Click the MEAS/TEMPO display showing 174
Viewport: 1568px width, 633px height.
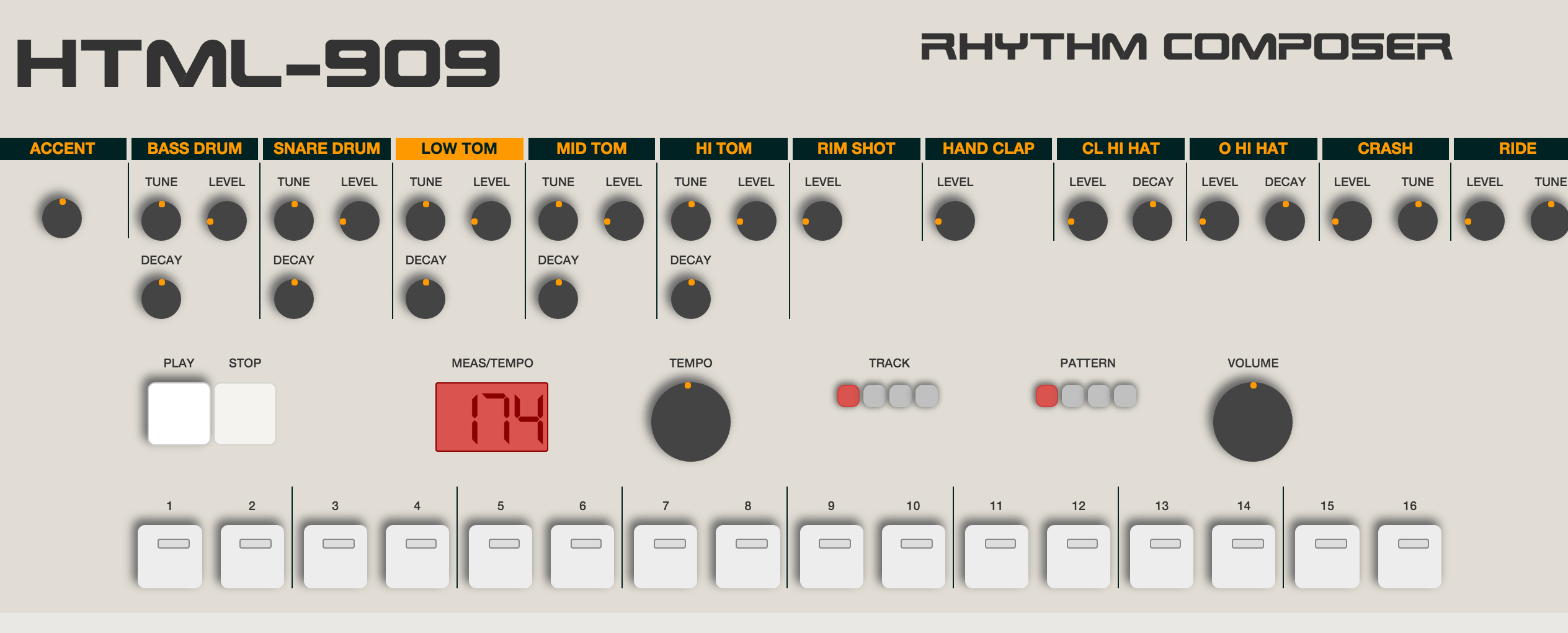click(492, 417)
